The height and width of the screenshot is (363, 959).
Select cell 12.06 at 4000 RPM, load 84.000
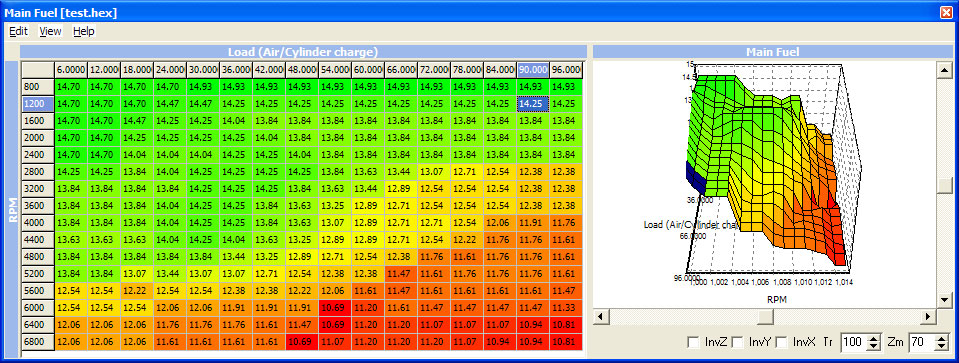point(500,222)
